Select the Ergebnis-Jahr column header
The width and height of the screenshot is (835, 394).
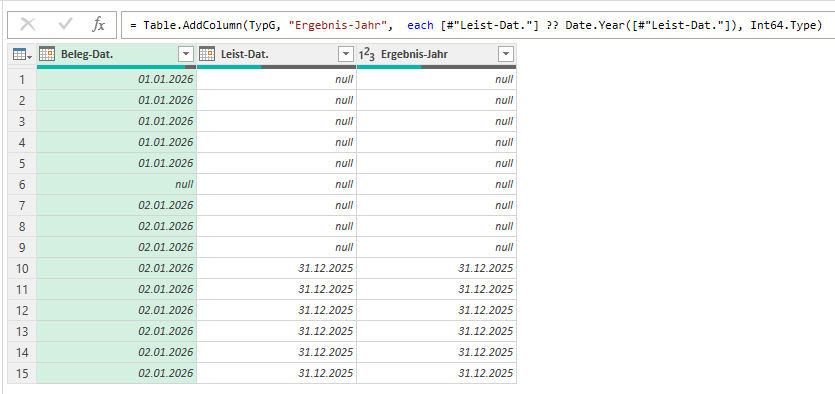coord(436,54)
